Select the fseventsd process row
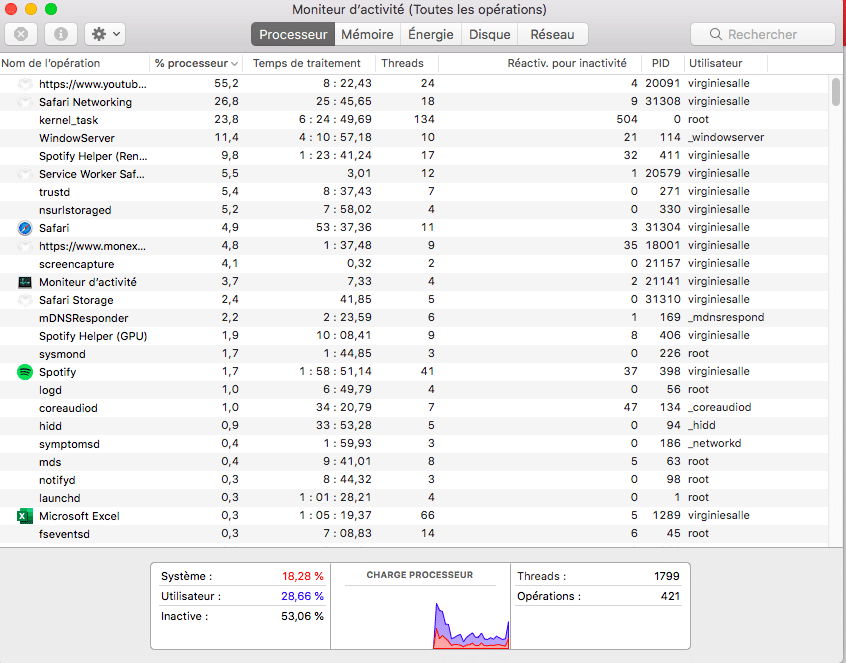846x663 pixels. [414, 534]
